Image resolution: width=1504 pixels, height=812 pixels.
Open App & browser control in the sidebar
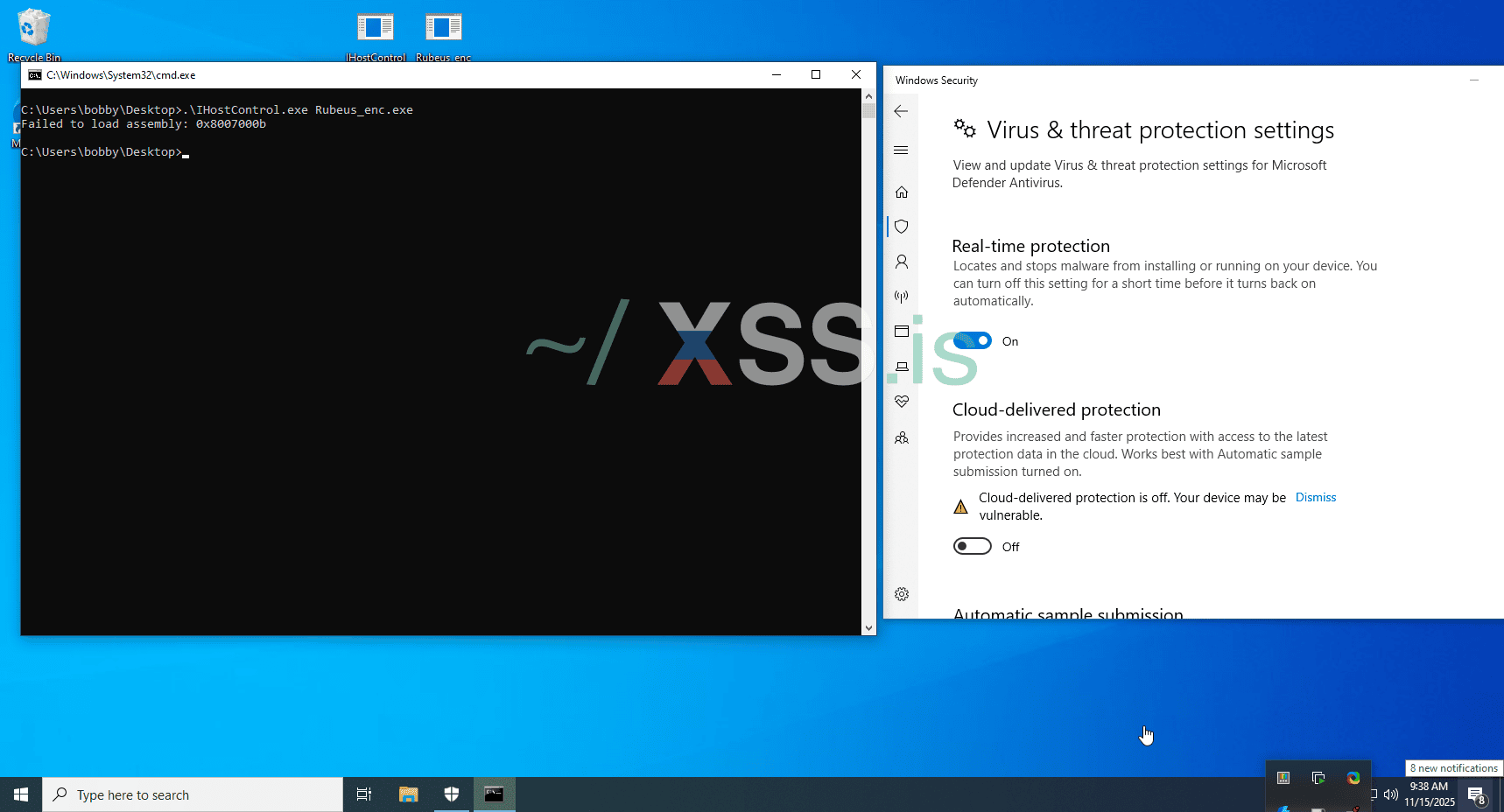(x=902, y=332)
